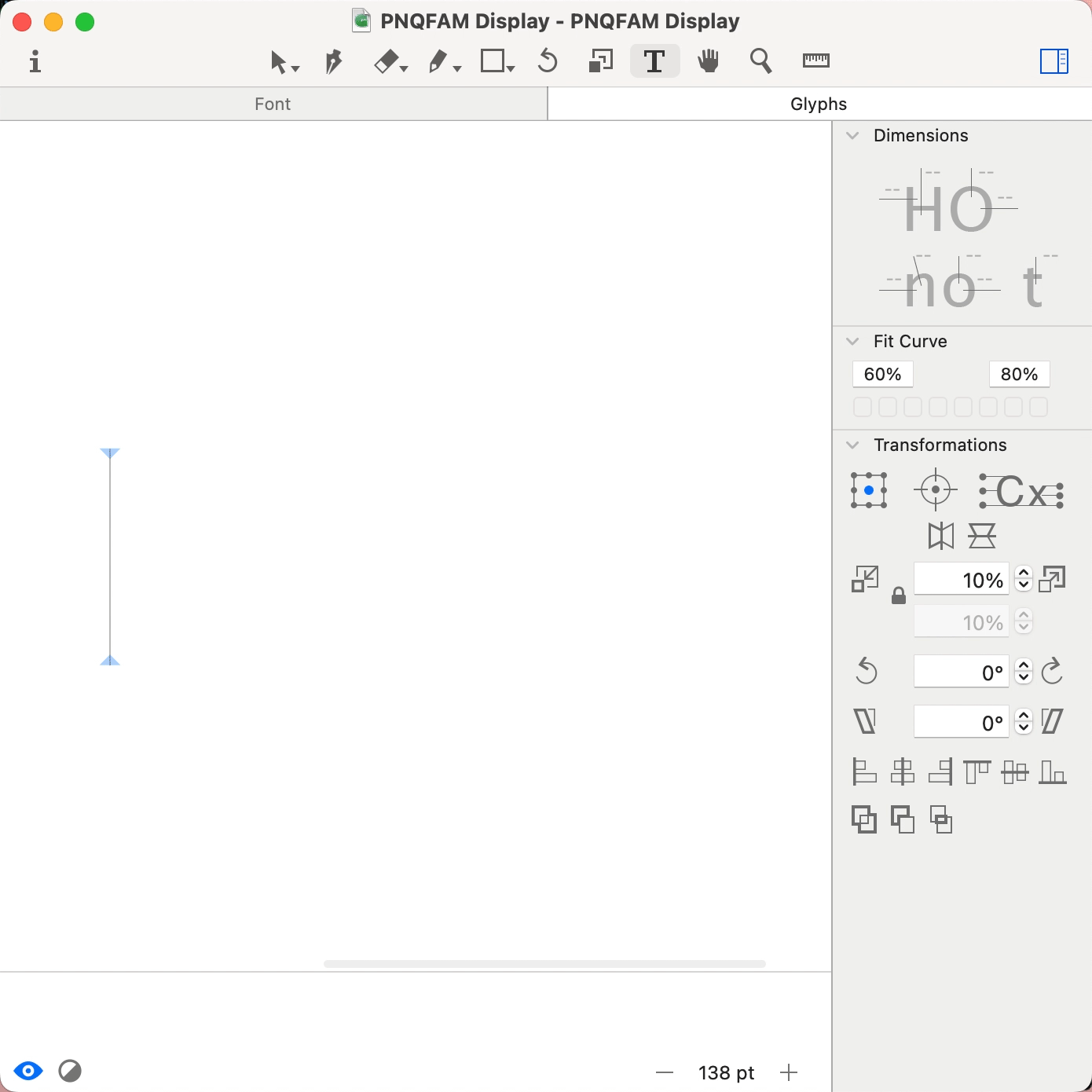Slant selection to the right
This screenshot has height=1092, width=1092.
pos(1052,721)
